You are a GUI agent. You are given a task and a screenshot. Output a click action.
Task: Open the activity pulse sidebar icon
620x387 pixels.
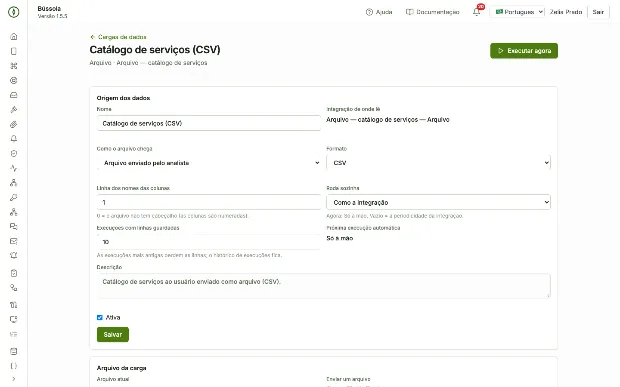13,168
